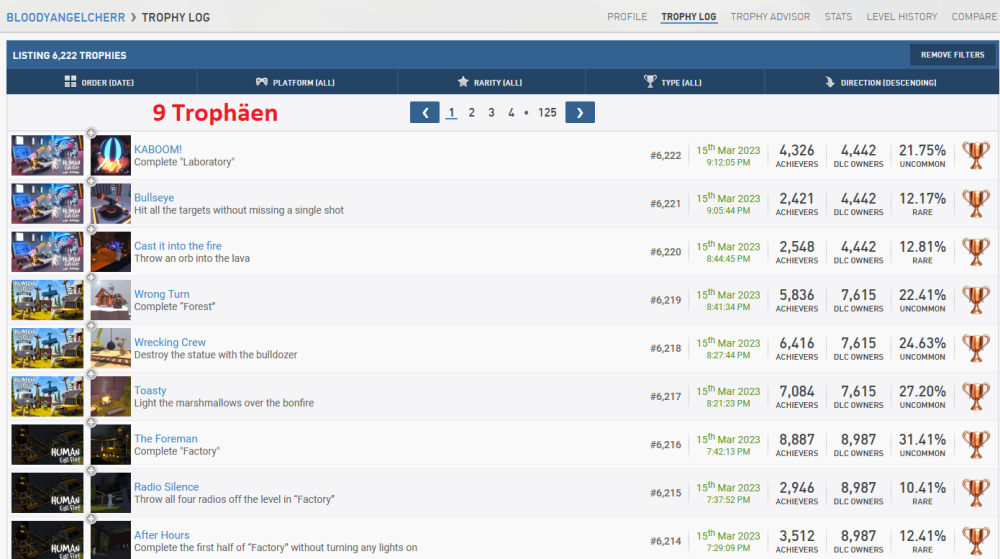Expand the Rarity (All) filter

click(490, 82)
